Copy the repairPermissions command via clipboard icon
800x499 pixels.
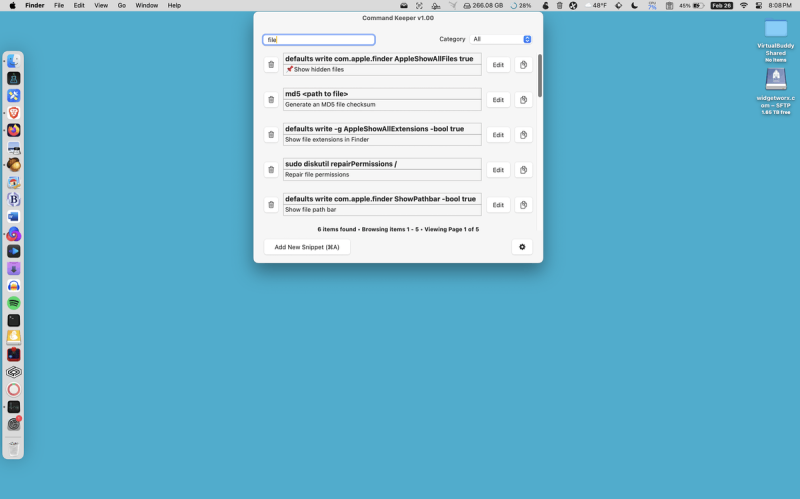523,170
